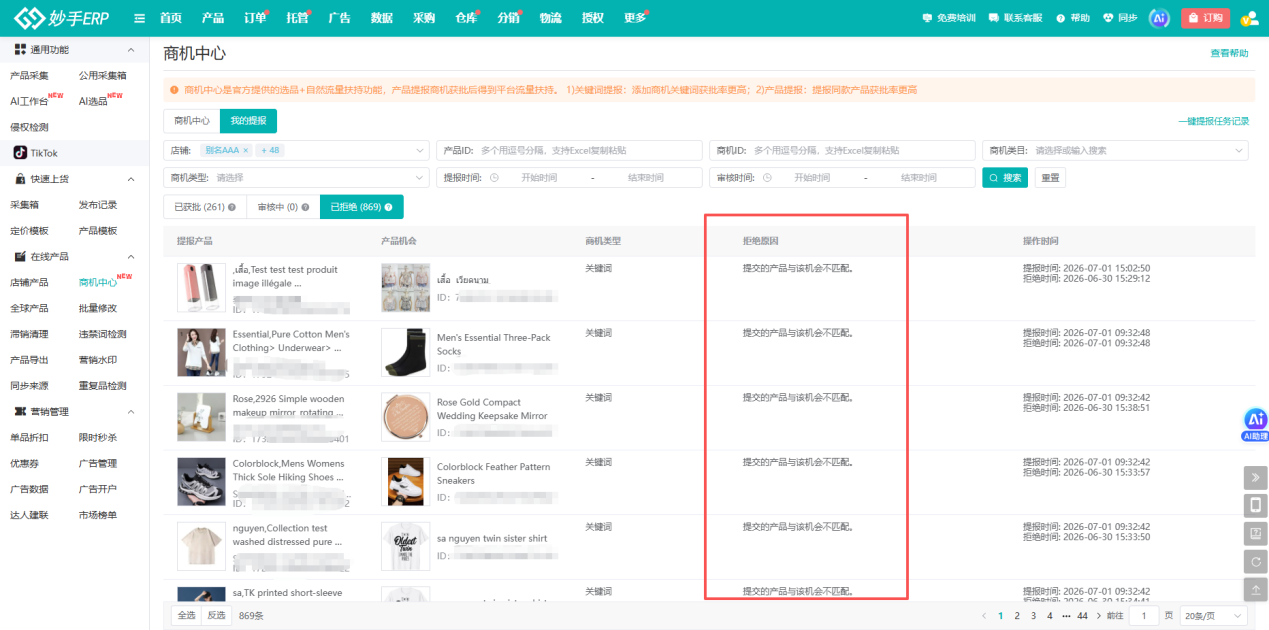Click the hamburger menu icon beside logo
Screen dimensions: 1269x630
pyautogui.click(x=139, y=18)
